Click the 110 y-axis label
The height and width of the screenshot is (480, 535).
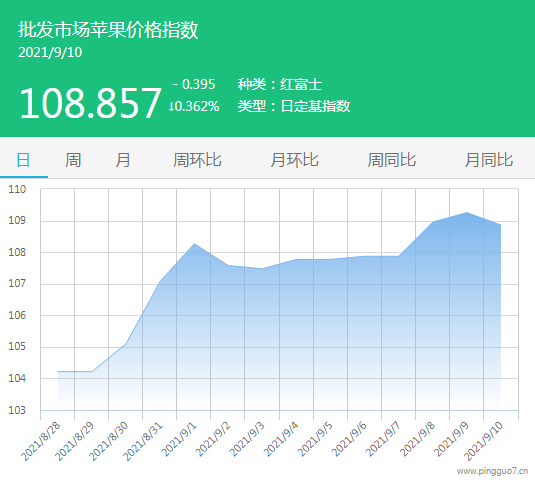click(x=17, y=189)
